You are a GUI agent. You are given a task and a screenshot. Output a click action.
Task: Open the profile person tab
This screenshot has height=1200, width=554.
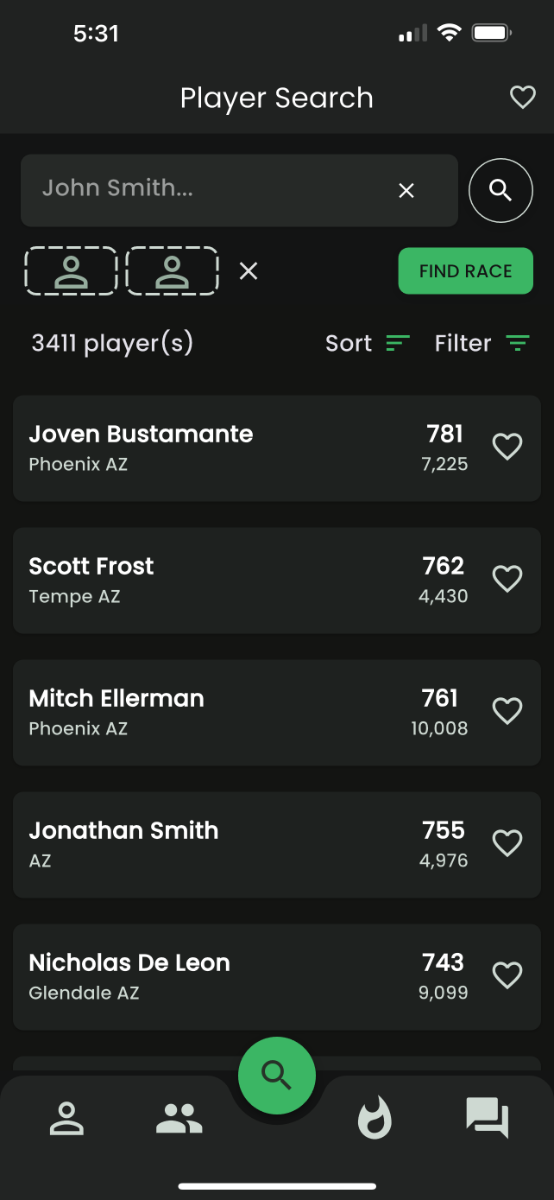(x=67, y=1118)
